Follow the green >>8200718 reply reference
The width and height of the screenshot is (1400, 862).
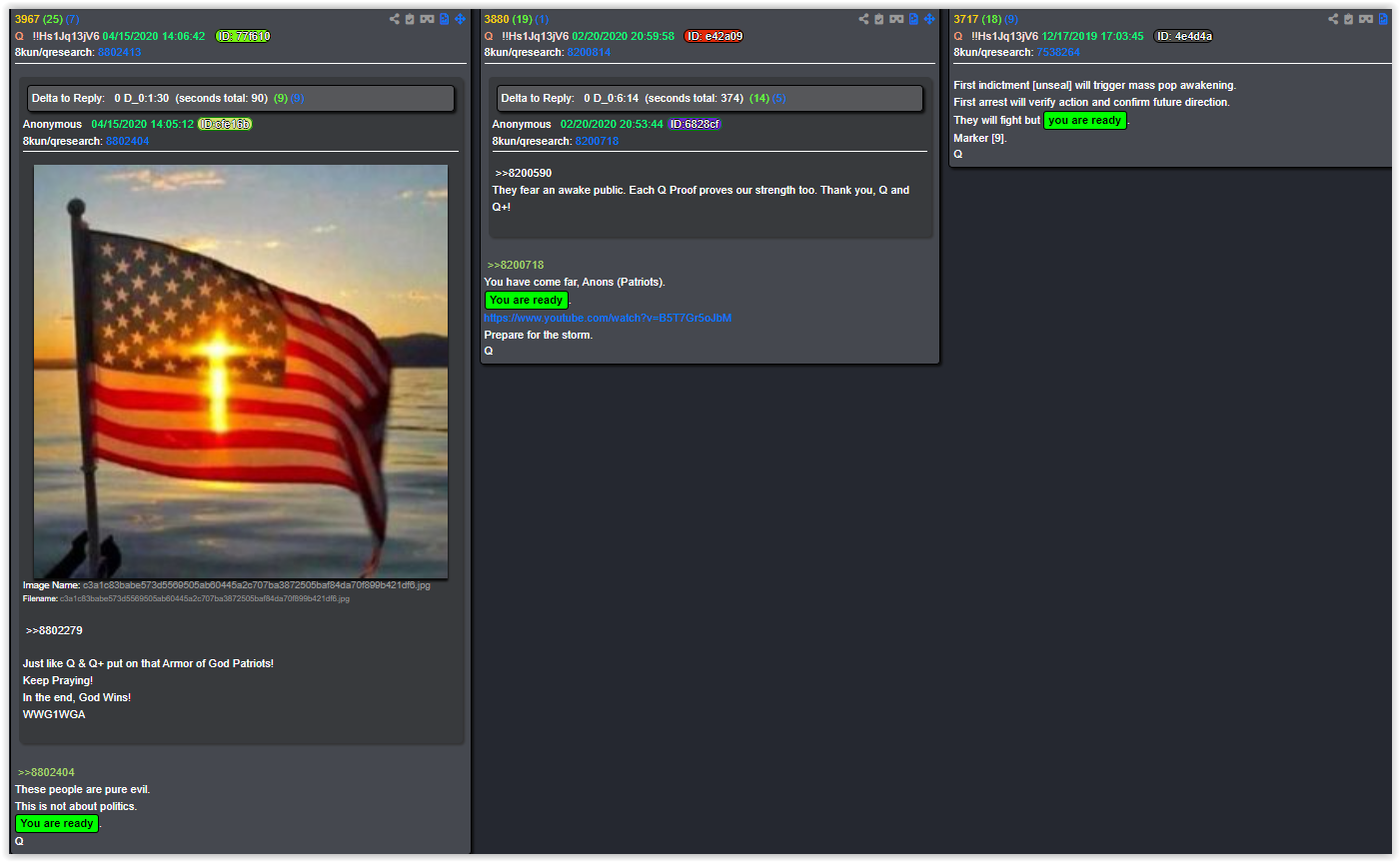516,265
